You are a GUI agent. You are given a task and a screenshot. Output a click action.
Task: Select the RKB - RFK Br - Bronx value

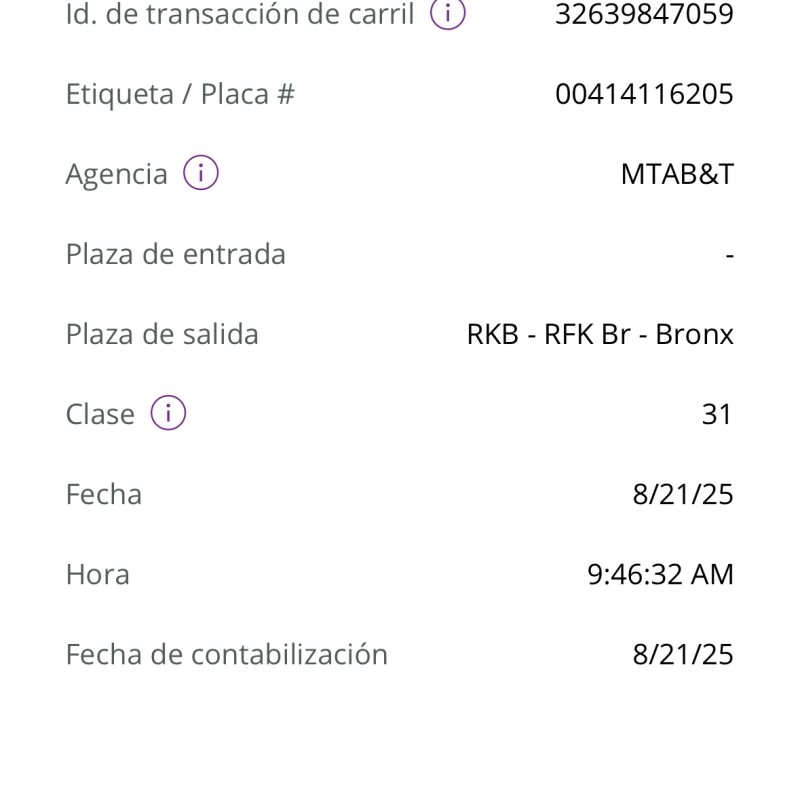pos(600,334)
